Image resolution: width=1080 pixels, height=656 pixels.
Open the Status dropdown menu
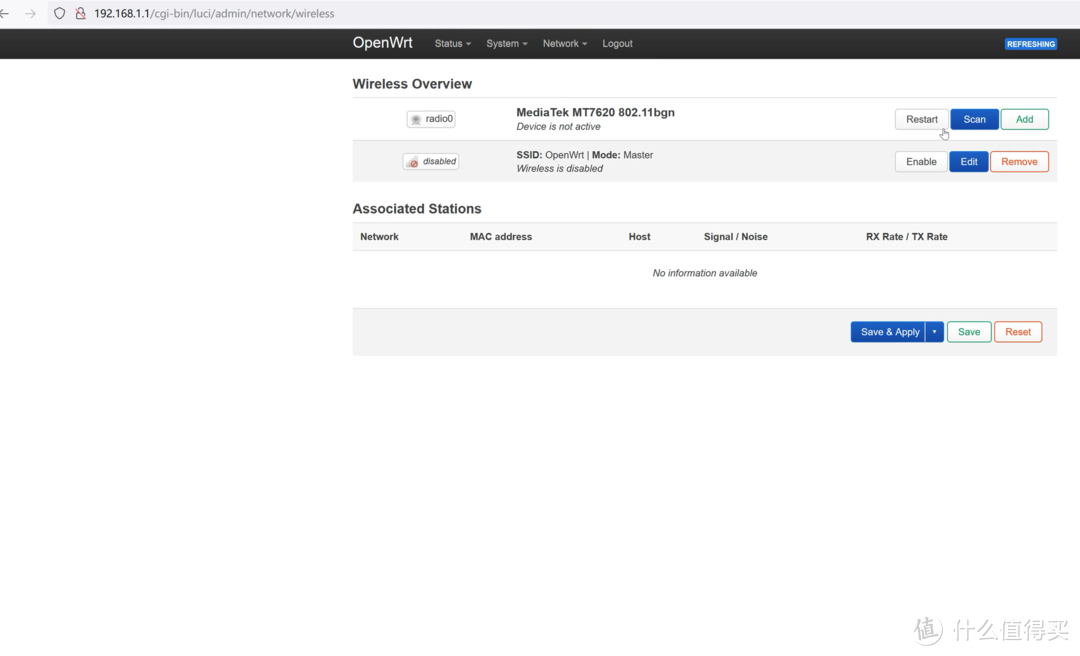coord(452,44)
